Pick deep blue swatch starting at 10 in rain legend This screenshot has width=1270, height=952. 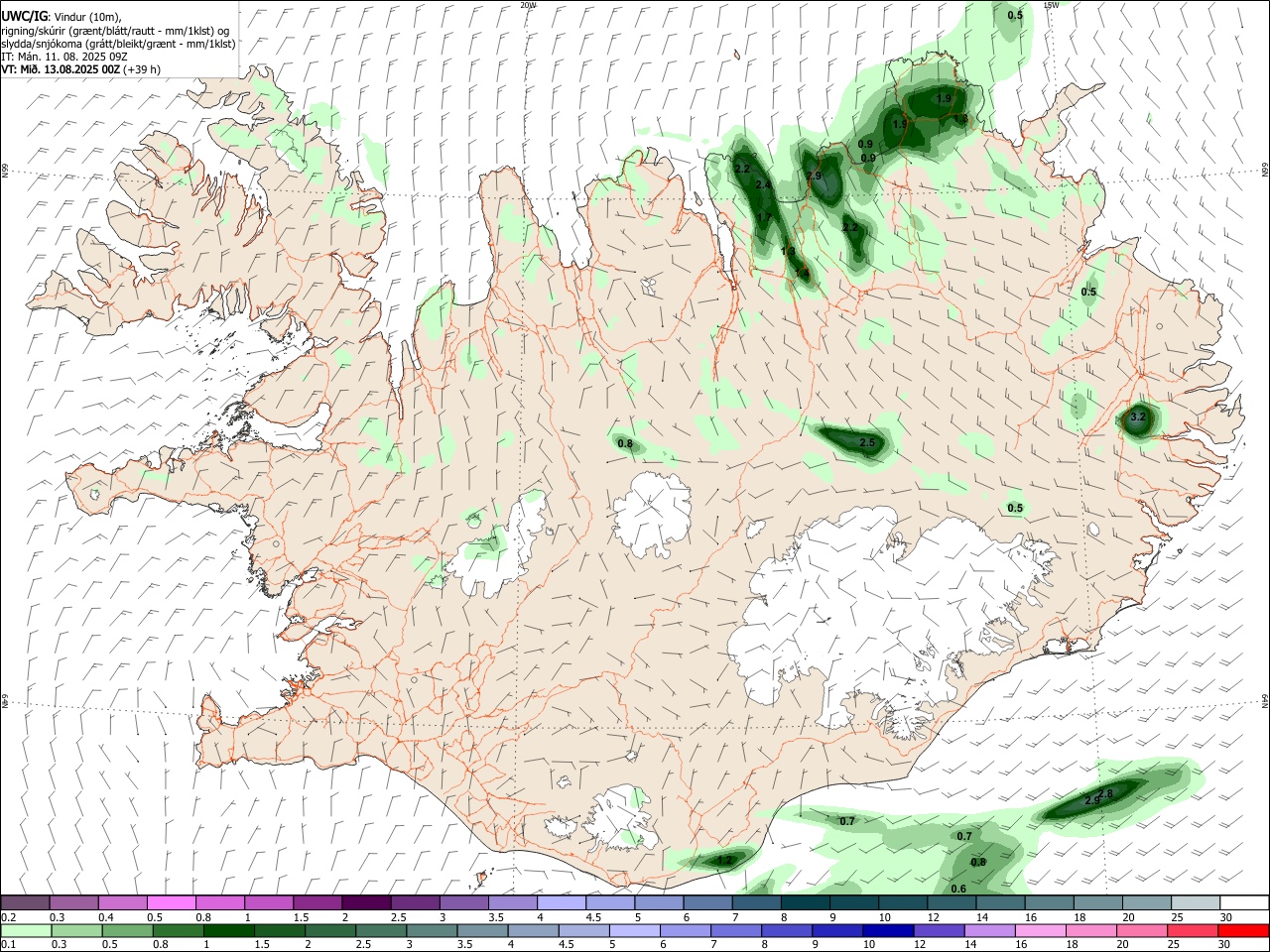[x=888, y=930]
